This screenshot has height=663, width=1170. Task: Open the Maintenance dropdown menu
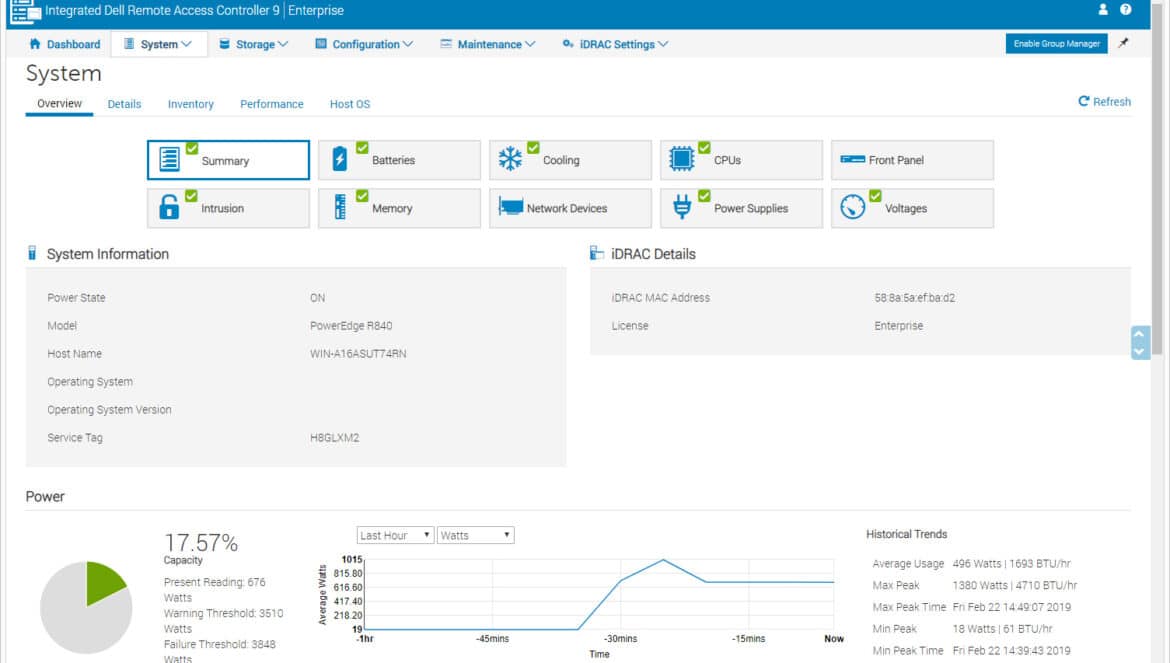point(488,44)
